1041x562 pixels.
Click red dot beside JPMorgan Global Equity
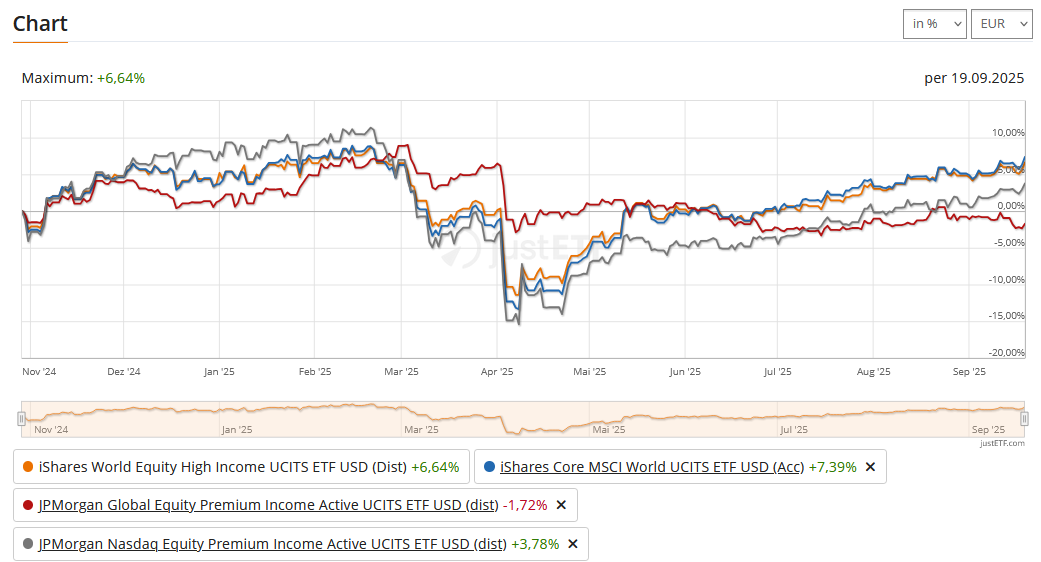pos(28,505)
